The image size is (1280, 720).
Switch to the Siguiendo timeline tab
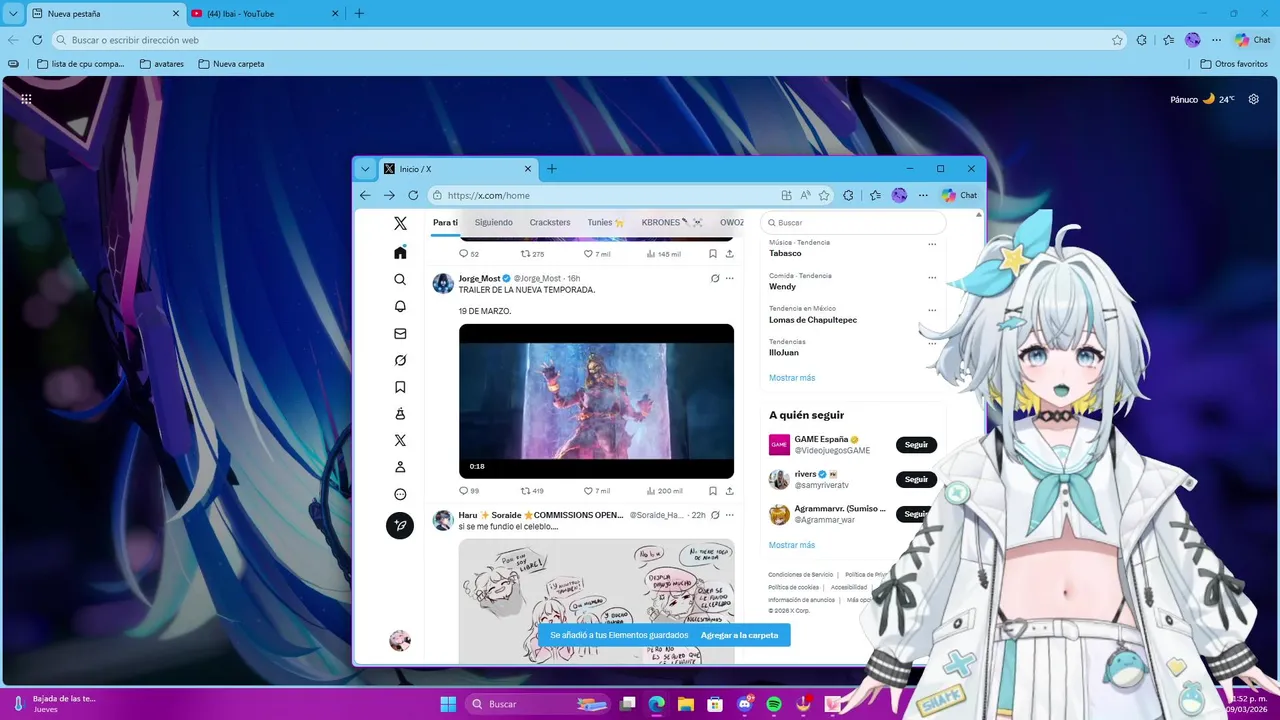493,223
